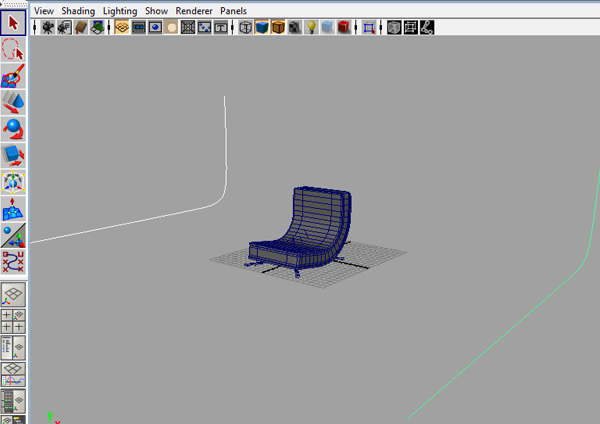Pick the Rotate tool
Viewport: 600px width, 424px height.
13,129
